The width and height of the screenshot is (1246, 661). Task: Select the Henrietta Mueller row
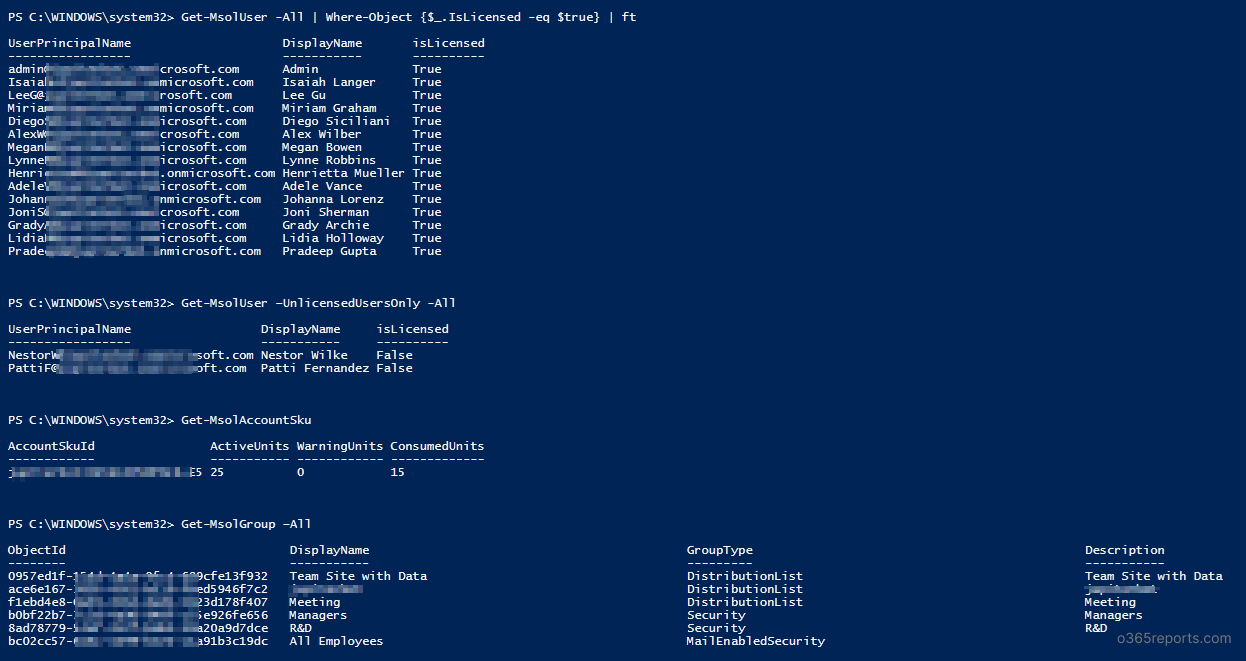point(224,173)
